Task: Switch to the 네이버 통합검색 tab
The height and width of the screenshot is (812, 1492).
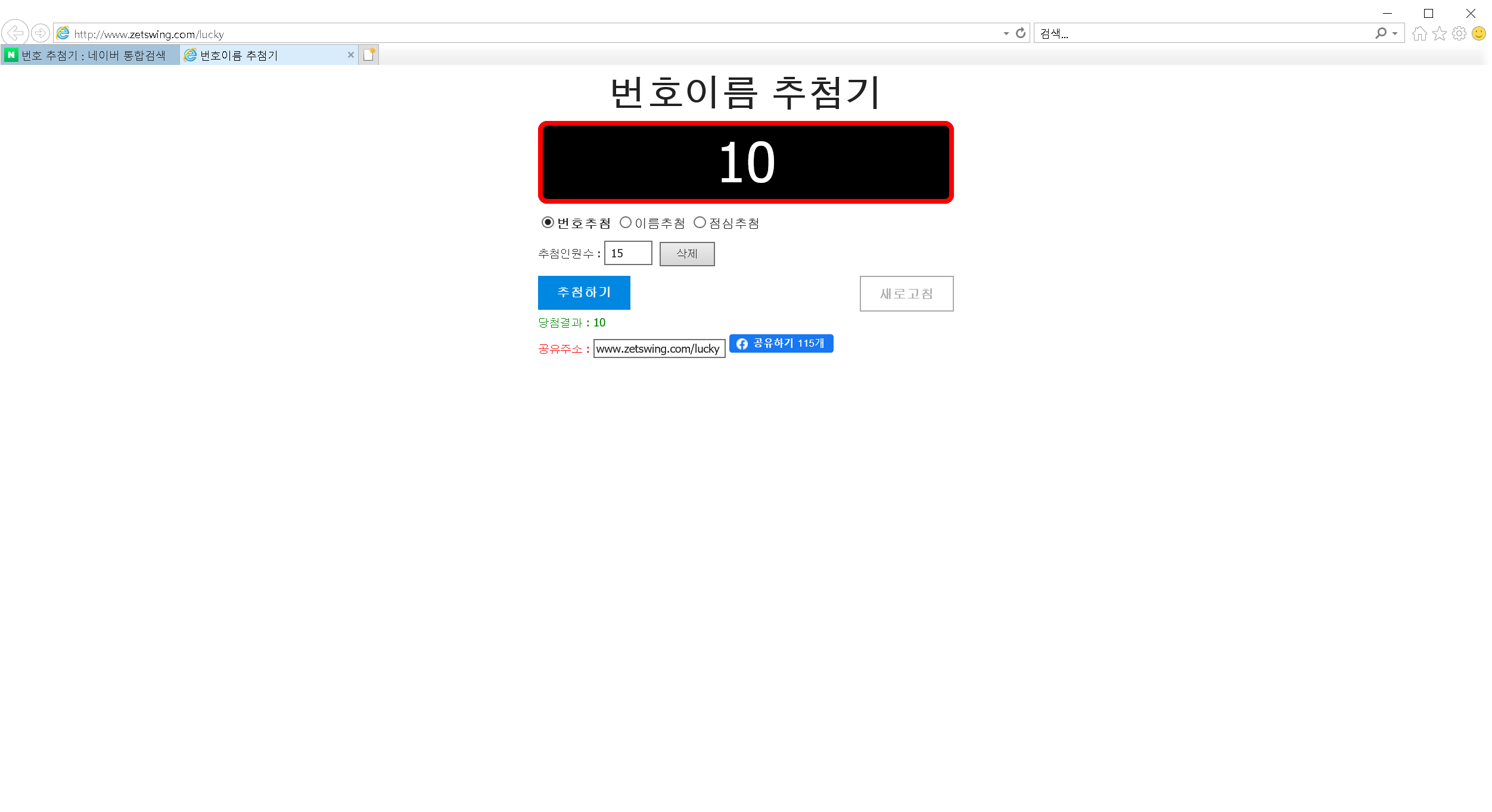Action: (x=89, y=55)
